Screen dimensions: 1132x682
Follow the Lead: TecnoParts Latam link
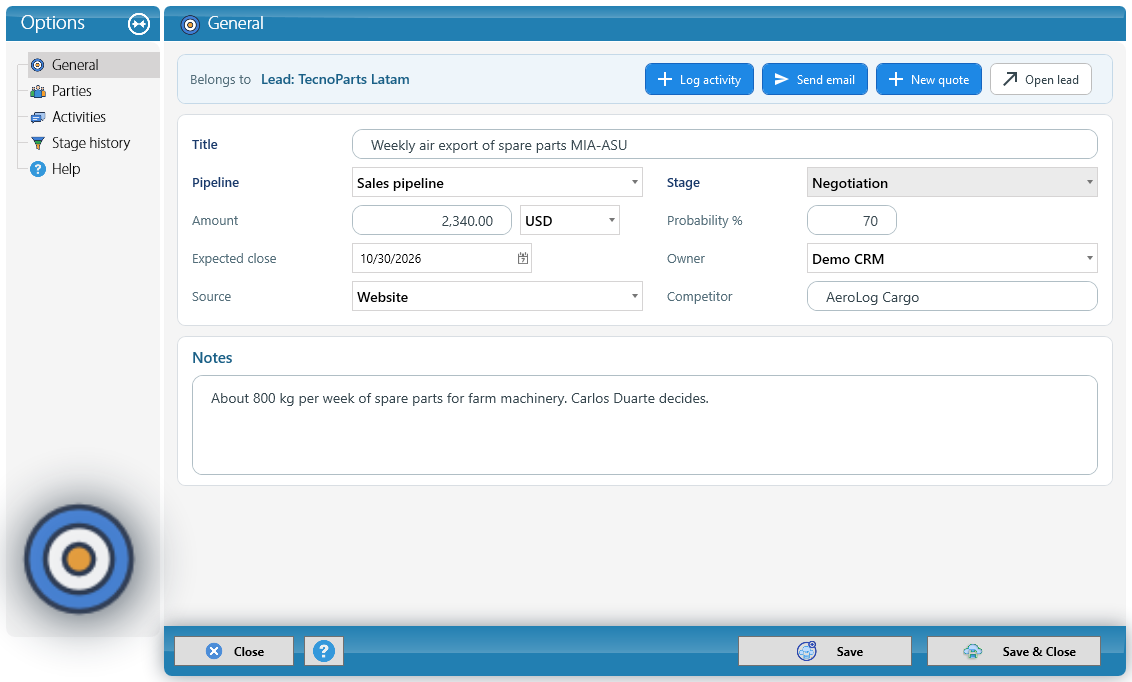335,79
